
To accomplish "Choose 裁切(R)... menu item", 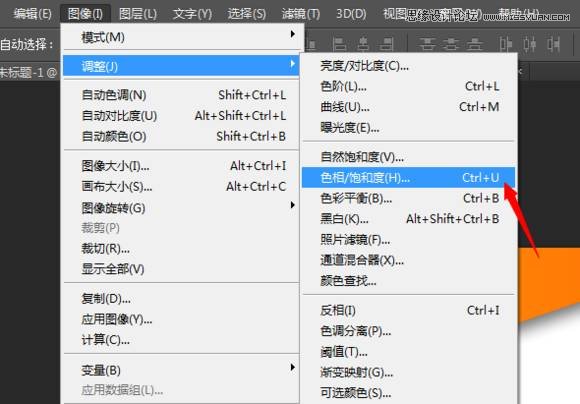I will [181, 248].
